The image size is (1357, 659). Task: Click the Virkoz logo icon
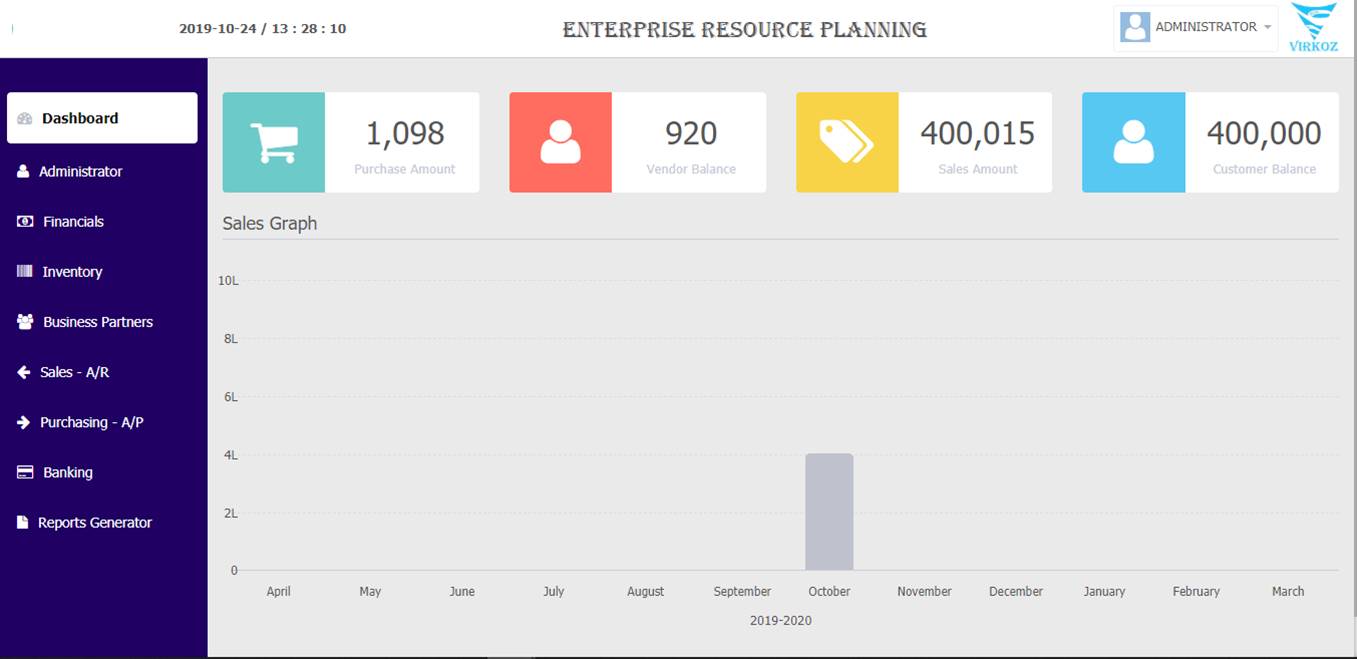click(x=1314, y=27)
